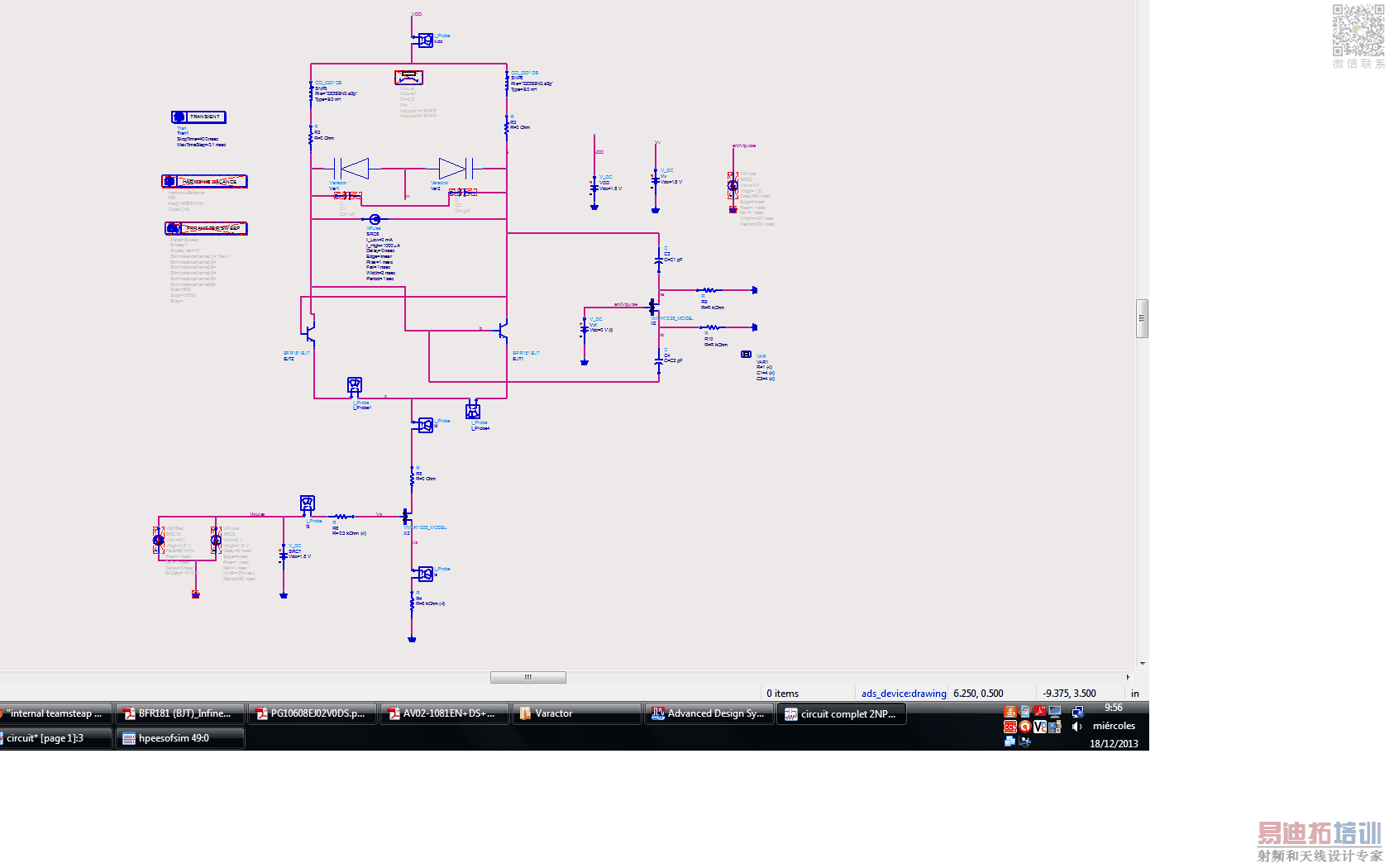Select the deactivated Mutual inductor component

(x=408, y=78)
